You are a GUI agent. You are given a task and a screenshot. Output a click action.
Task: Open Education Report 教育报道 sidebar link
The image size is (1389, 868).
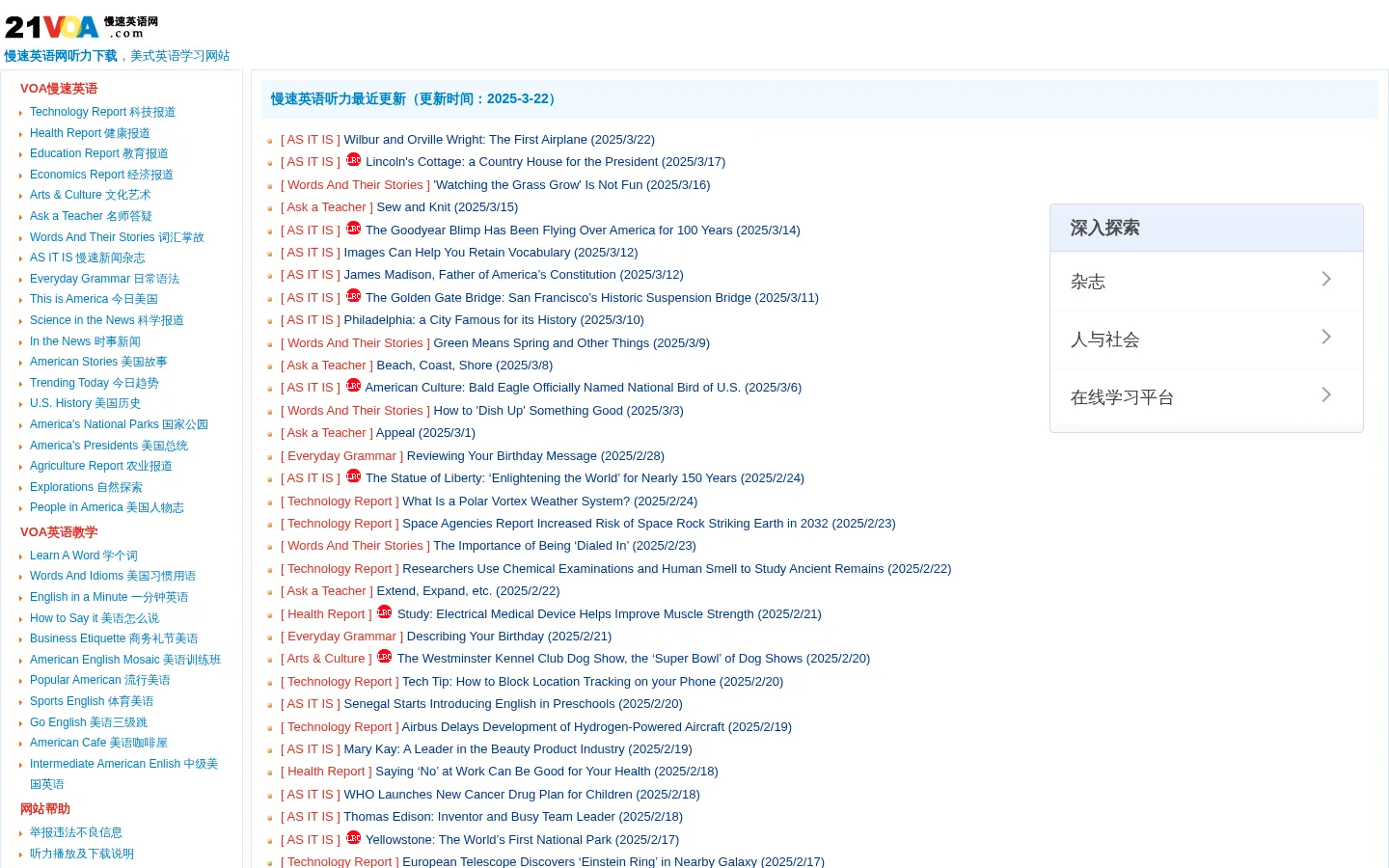(x=98, y=153)
